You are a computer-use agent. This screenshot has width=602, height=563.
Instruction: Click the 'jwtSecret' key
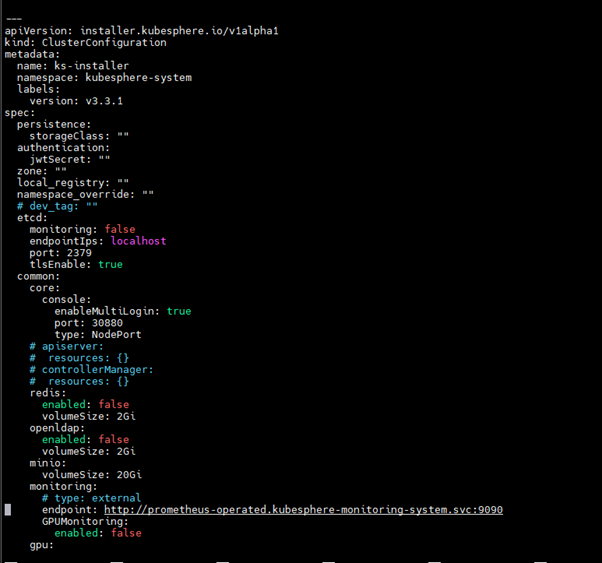point(60,159)
